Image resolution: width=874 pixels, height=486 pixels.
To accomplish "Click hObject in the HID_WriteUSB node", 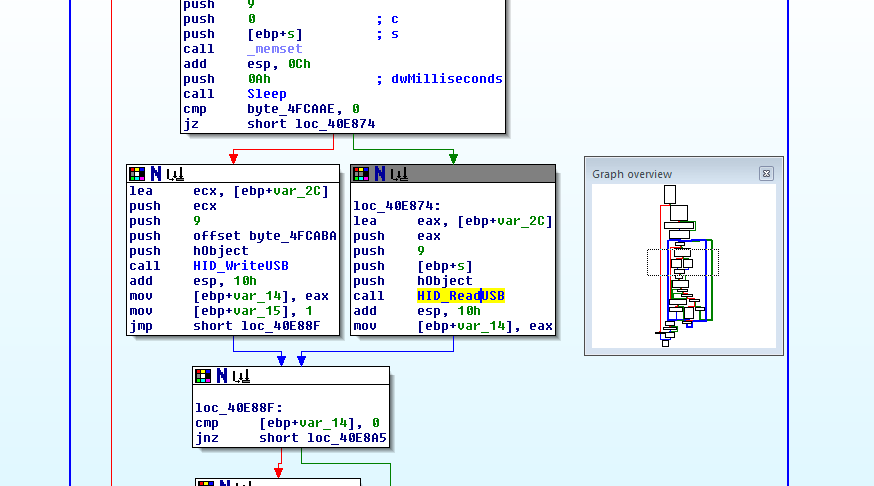I will pos(221,251).
